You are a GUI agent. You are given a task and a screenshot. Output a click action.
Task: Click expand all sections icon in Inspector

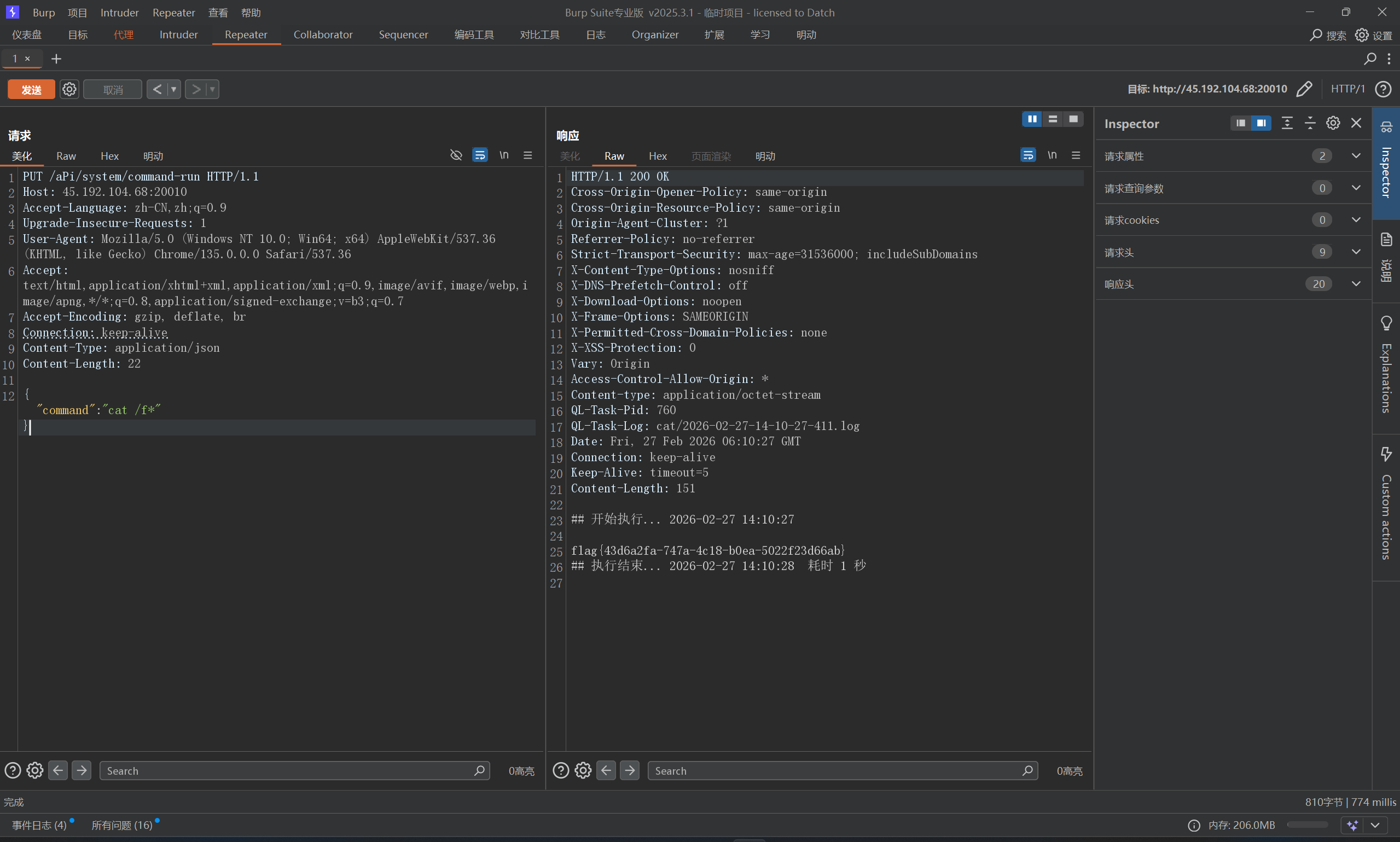click(1287, 123)
